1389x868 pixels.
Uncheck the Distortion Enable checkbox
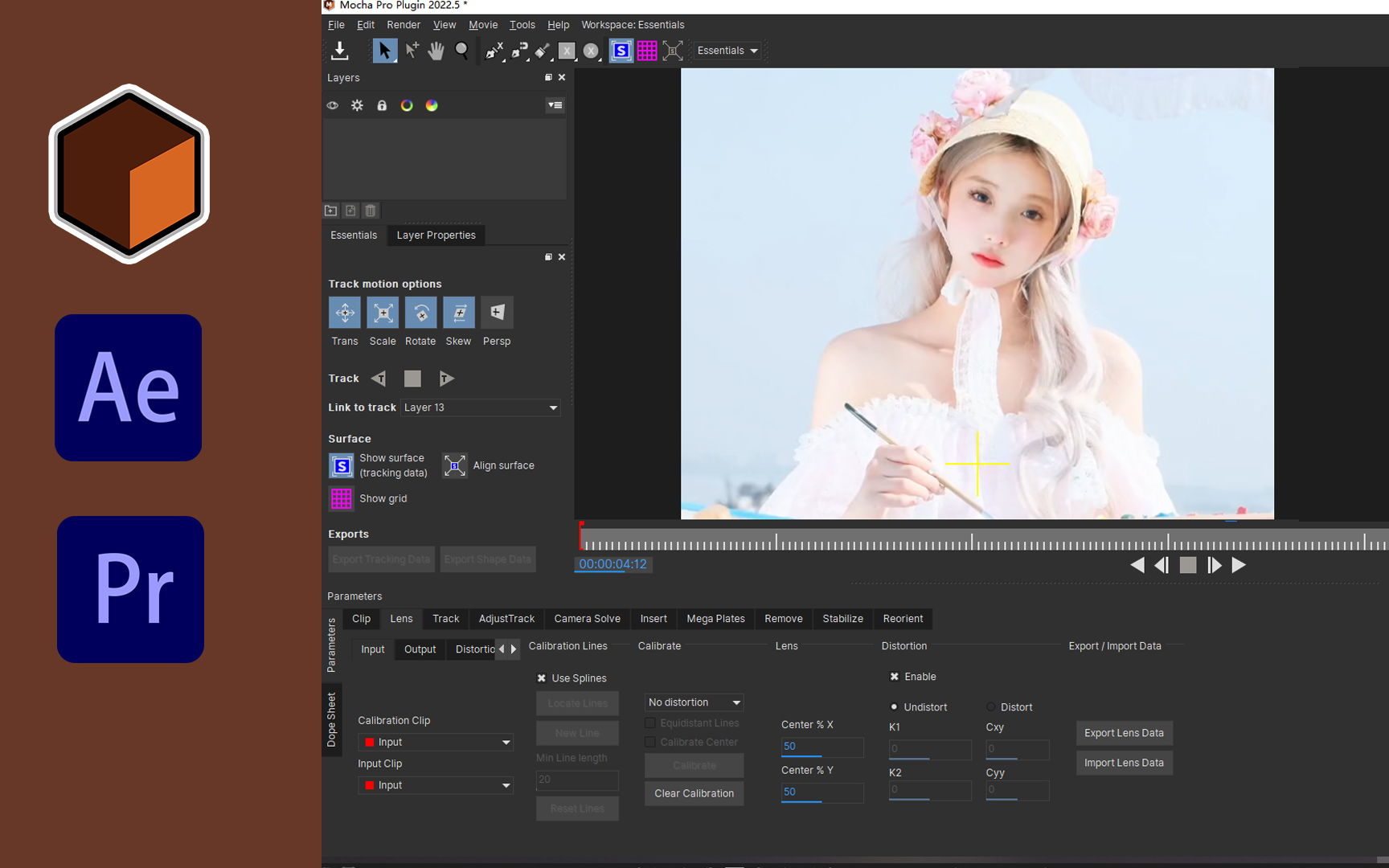[895, 677]
